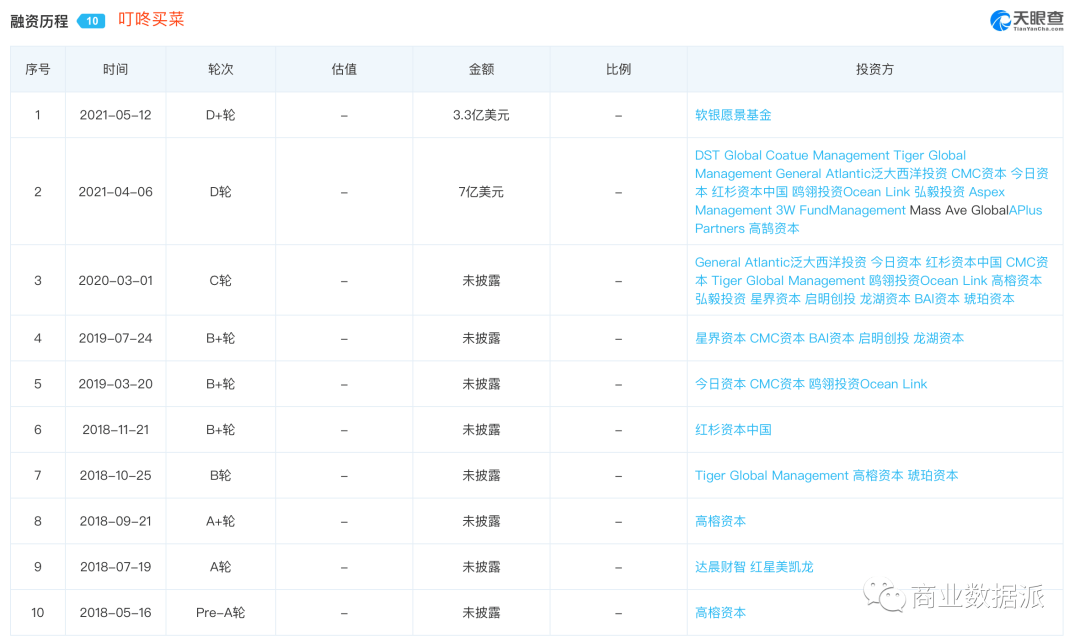Open 今日资本 link in the 2020-03-01 row

[895, 262]
